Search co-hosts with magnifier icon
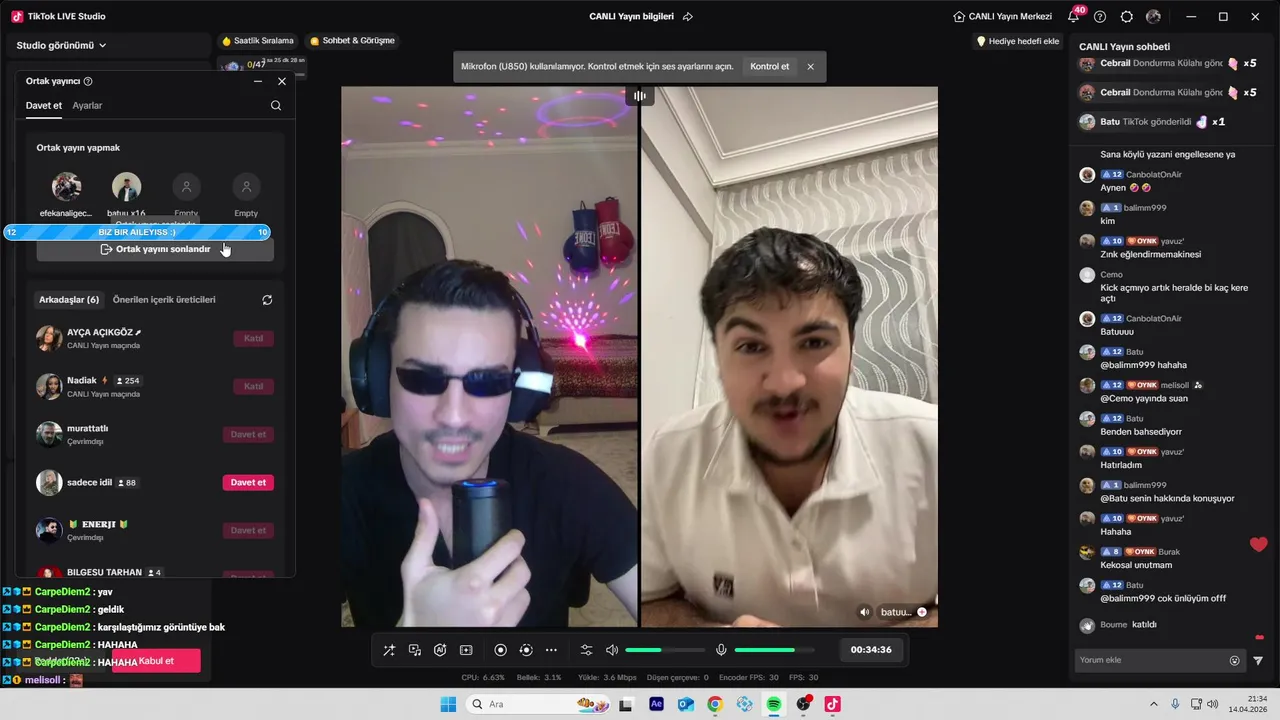The height and width of the screenshot is (720, 1280). (x=276, y=105)
